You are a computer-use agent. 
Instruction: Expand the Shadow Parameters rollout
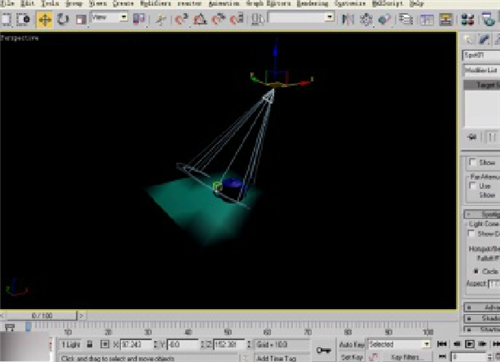tap(482, 318)
